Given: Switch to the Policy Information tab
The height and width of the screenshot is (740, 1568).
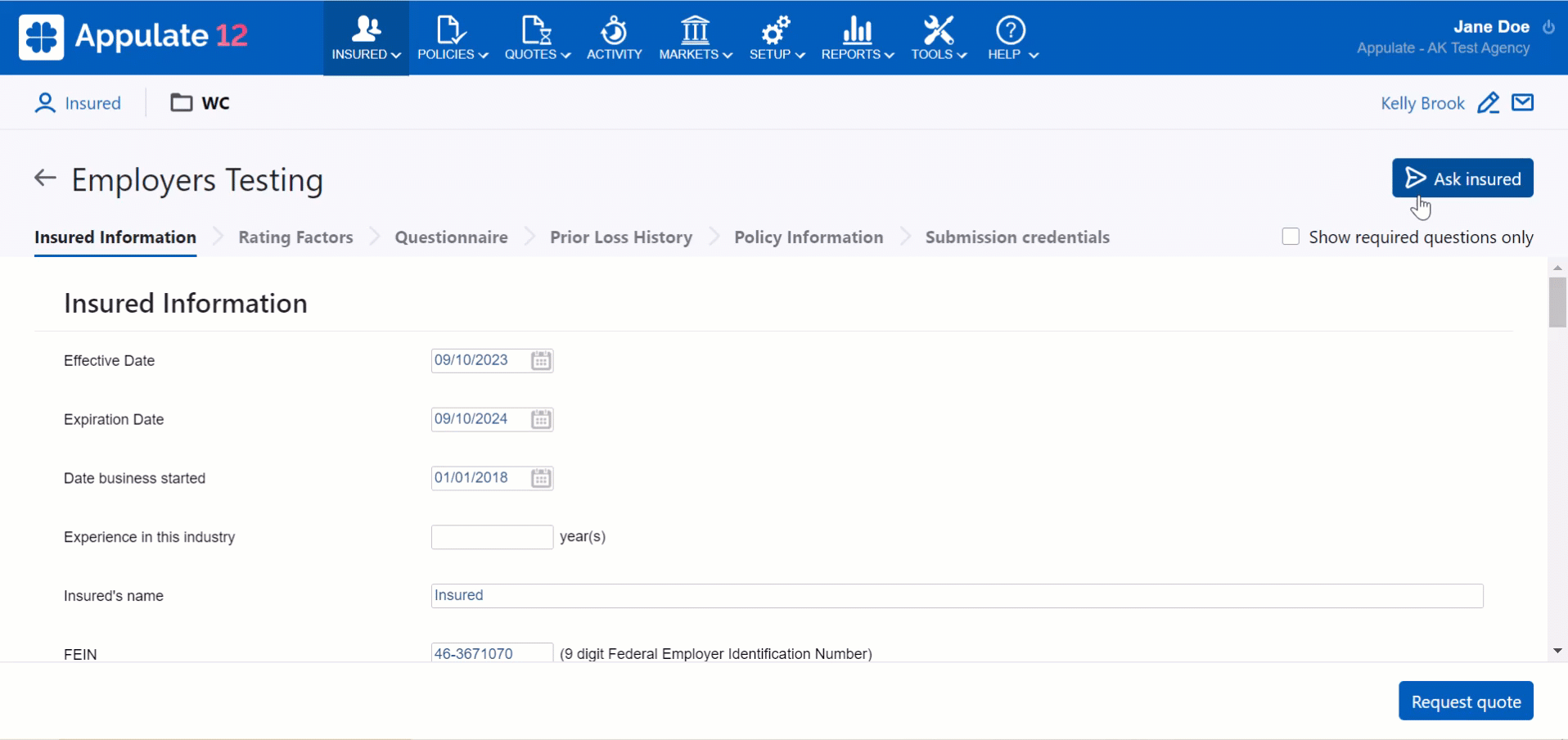Looking at the screenshot, I should [809, 237].
